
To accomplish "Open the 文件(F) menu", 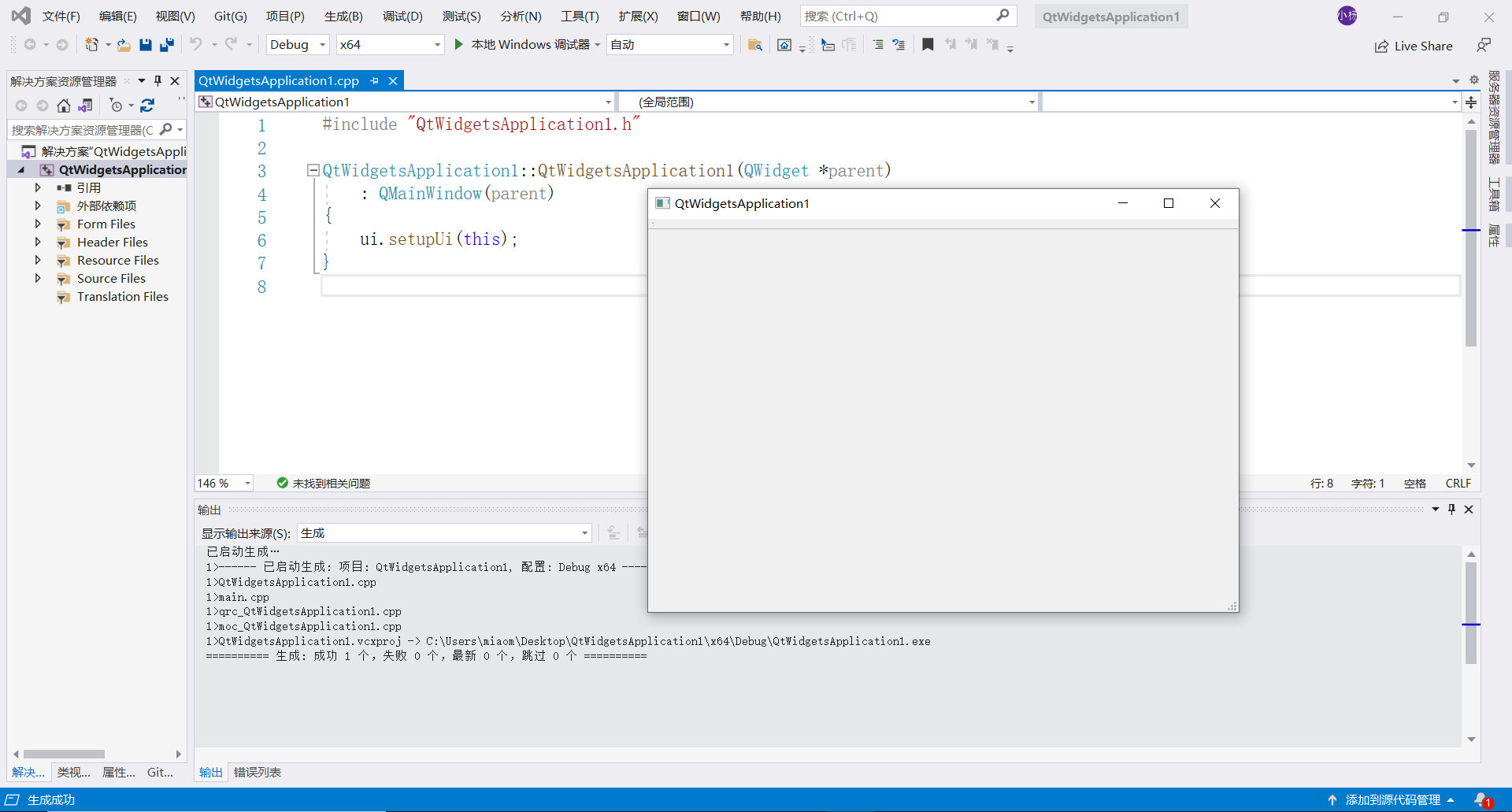I will pos(61,16).
